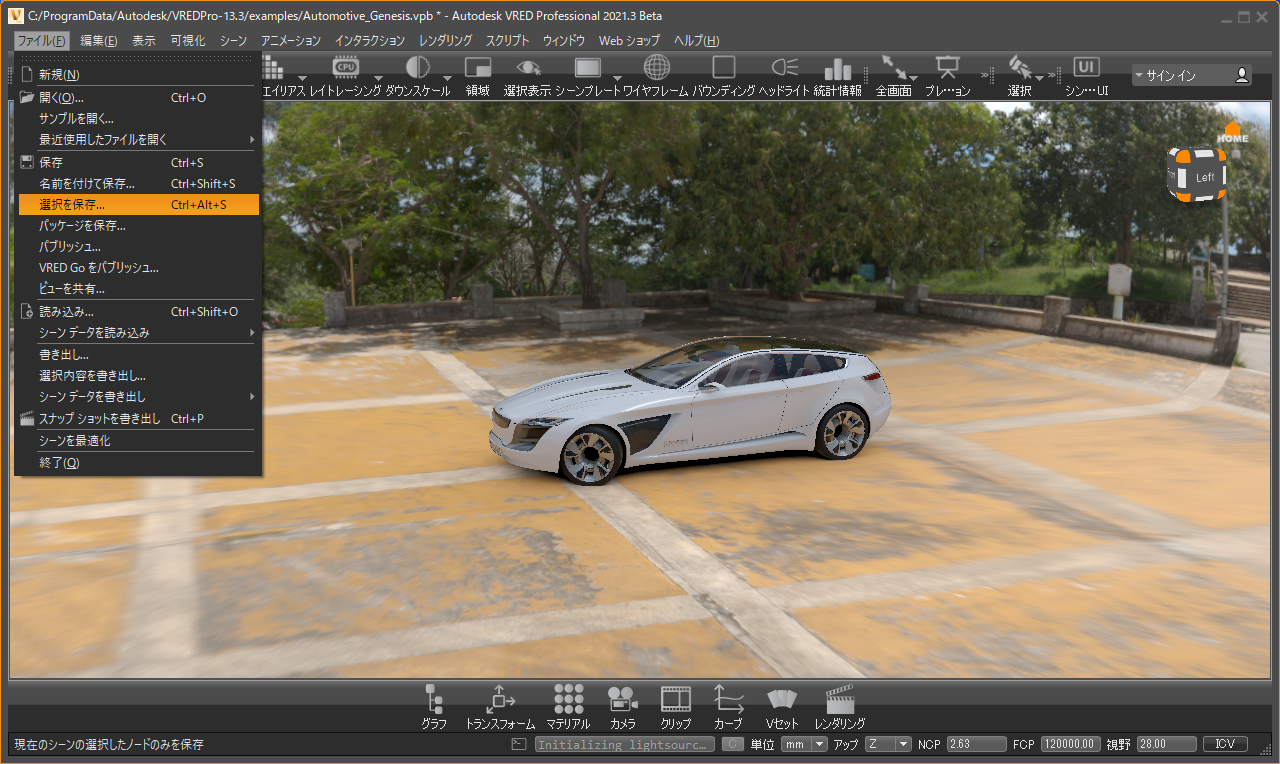
Task: Toggle 統計情報 statistics display
Action: 837,69
